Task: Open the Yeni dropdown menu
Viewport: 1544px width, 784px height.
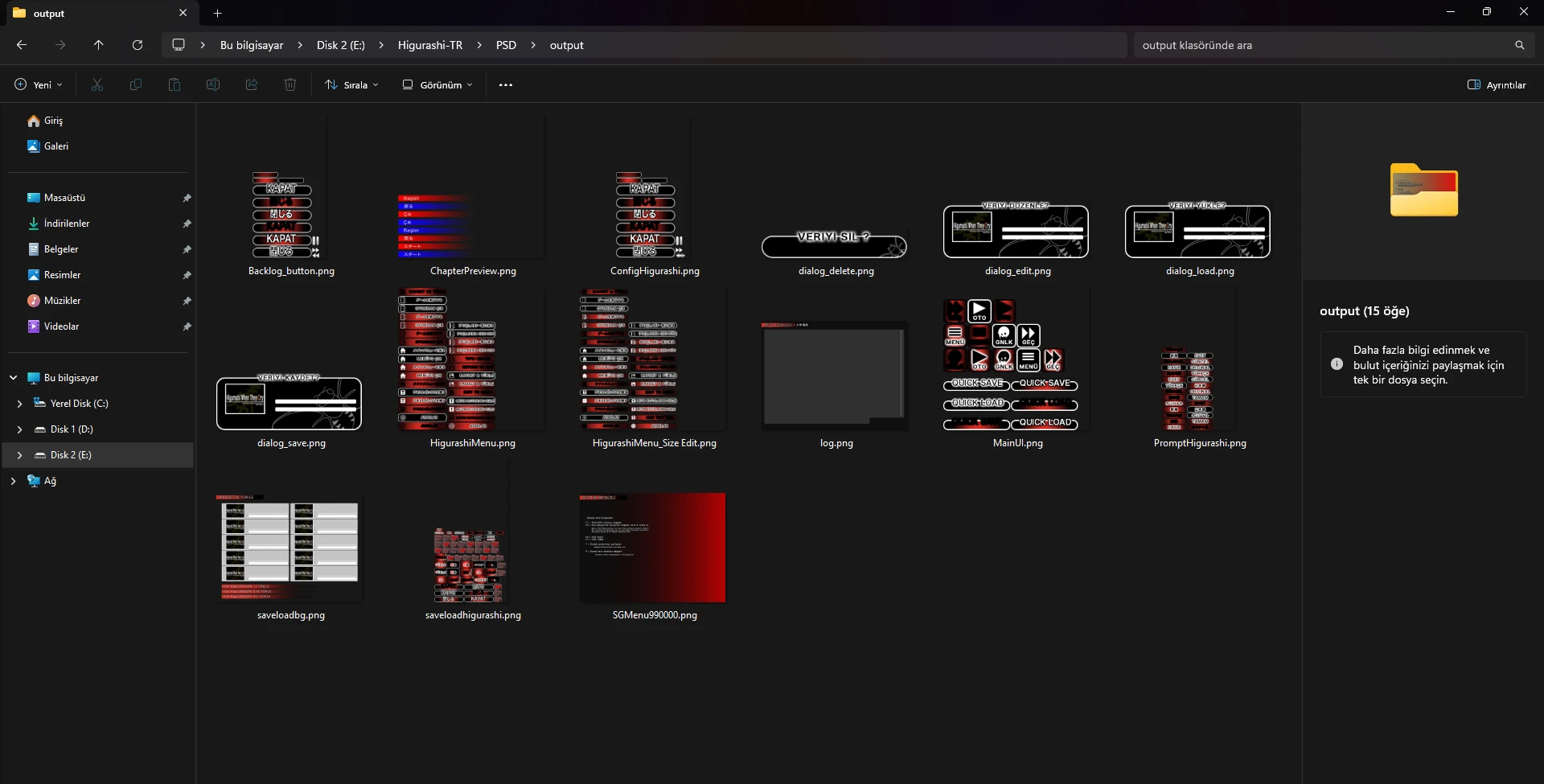Action: 38,84
